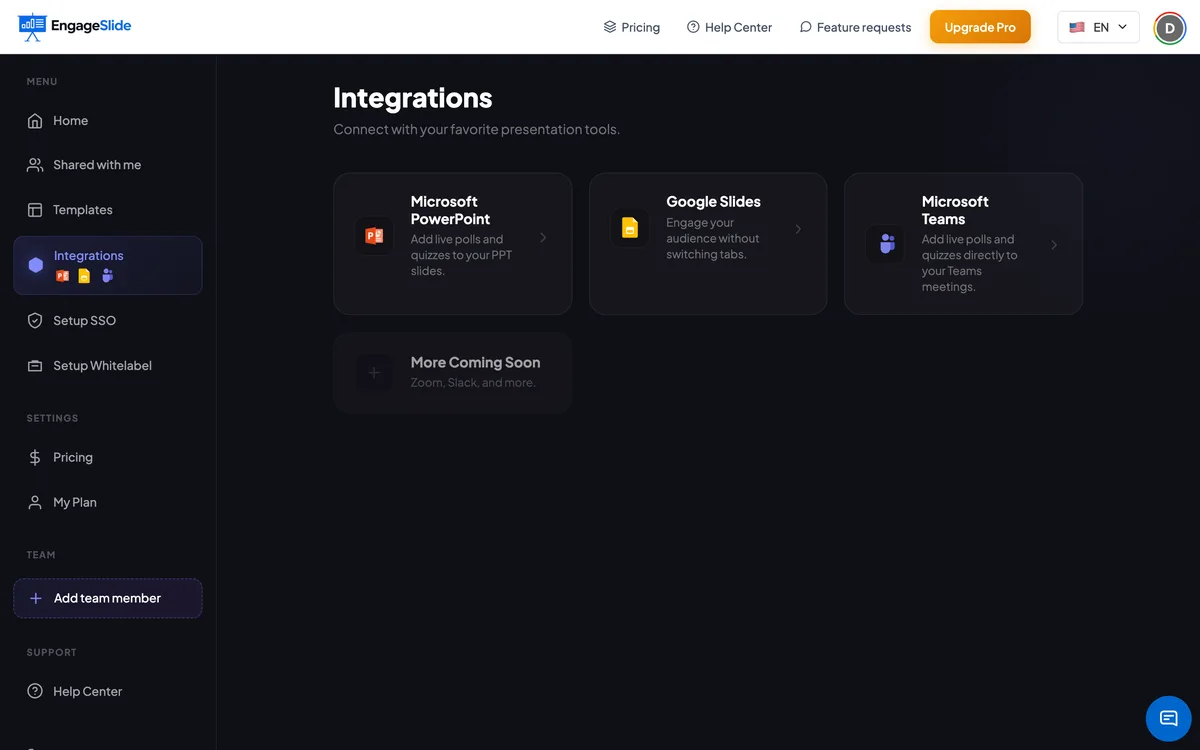Image resolution: width=1200 pixels, height=750 pixels.
Task: Click 'Connect with your favorite presentation tools.'
Action: coord(477,129)
